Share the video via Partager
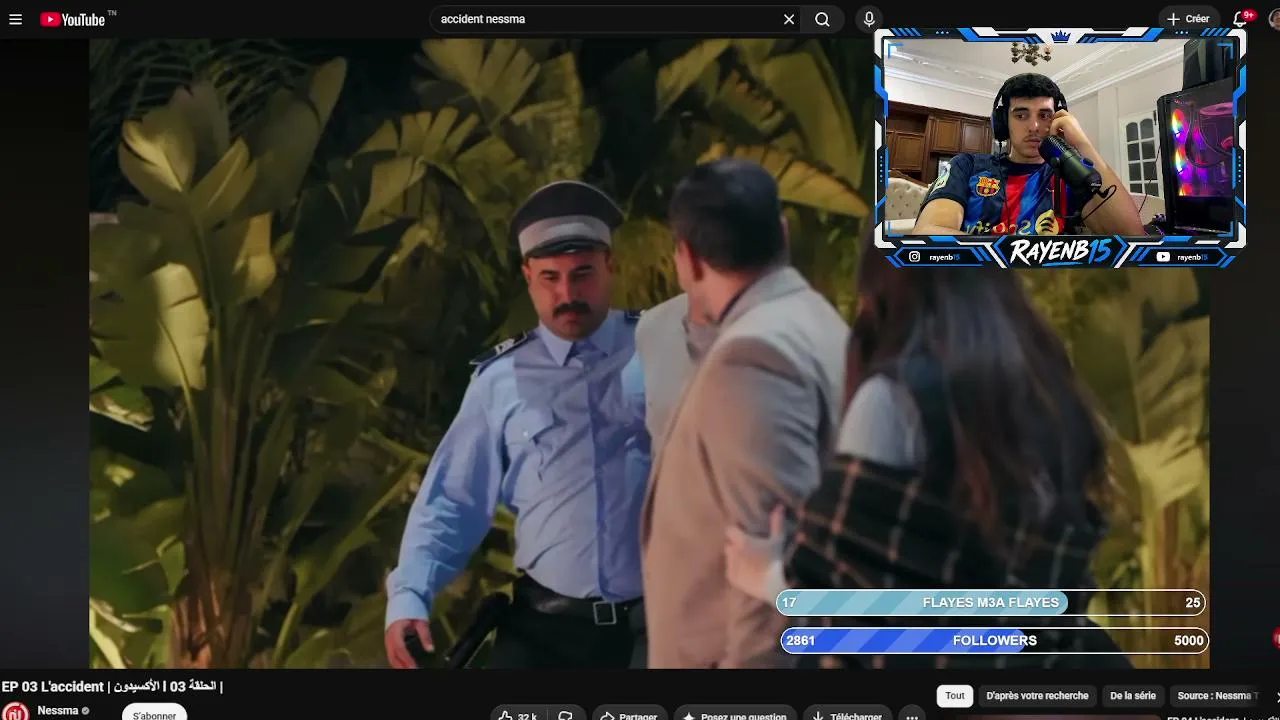Viewport: 1280px width, 720px height. click(x=629, y=715)
